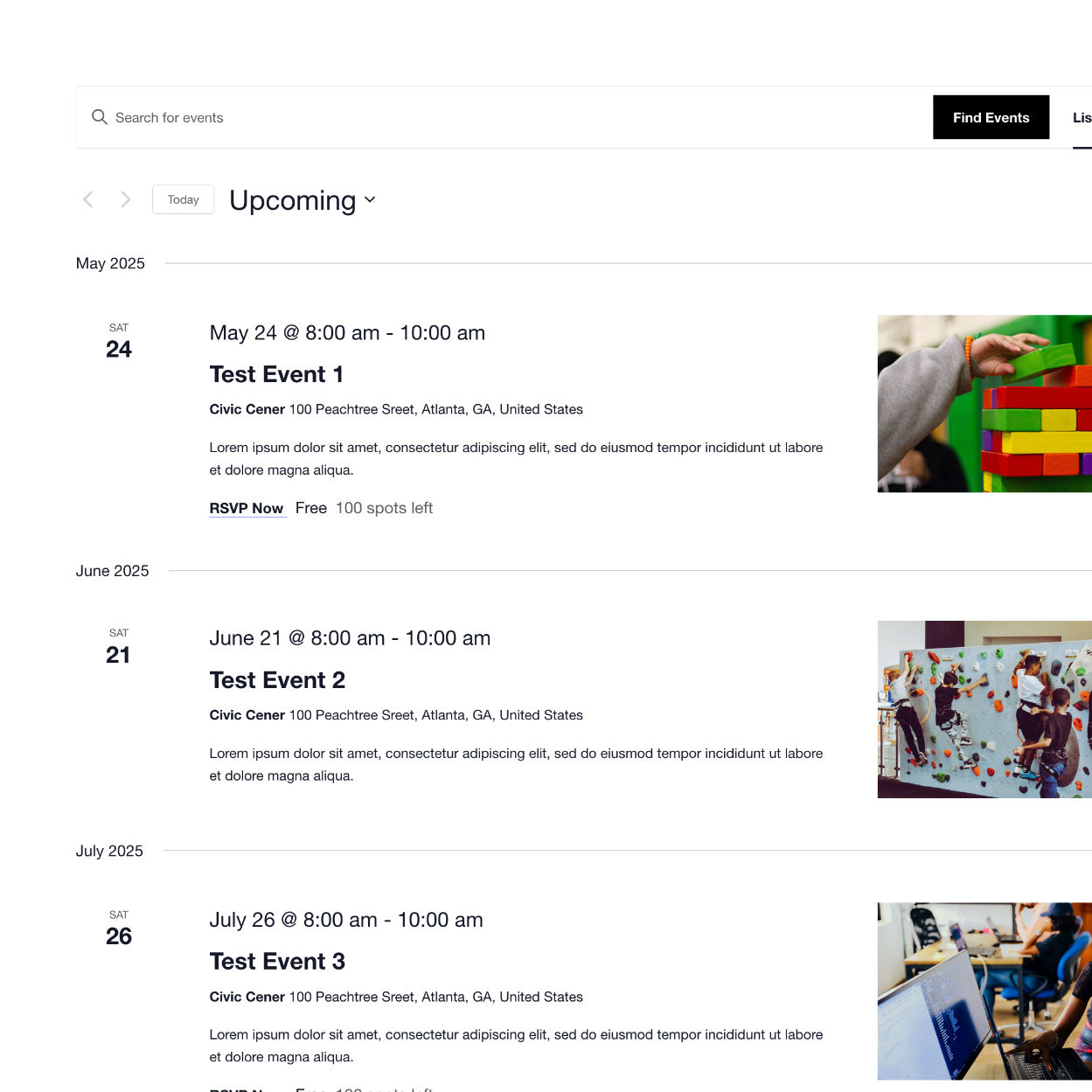1092x1092 pixels.
Task: Open the List view selector
Action: pos(1082,117)
